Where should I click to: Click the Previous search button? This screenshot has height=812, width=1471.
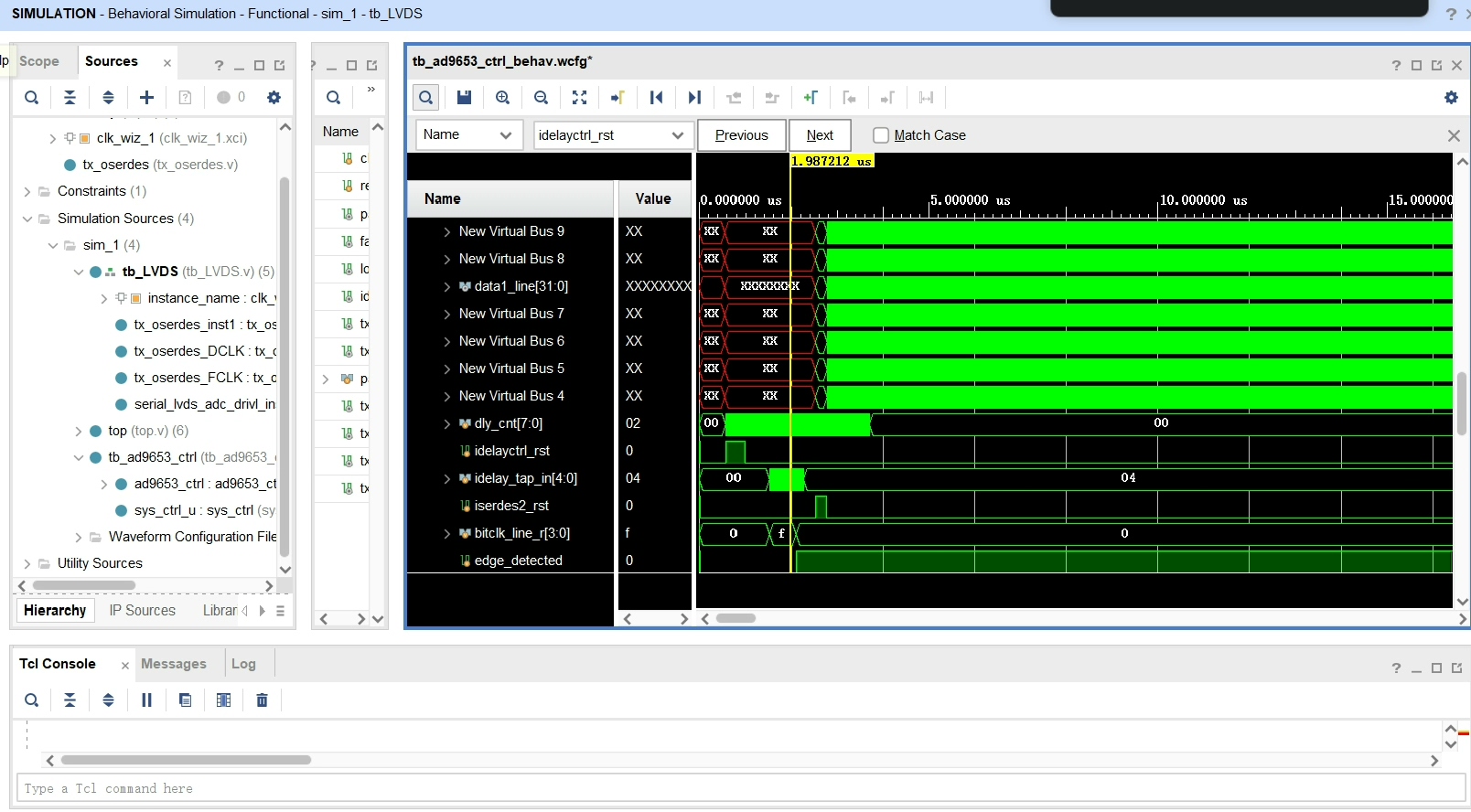tap(741, 135)
